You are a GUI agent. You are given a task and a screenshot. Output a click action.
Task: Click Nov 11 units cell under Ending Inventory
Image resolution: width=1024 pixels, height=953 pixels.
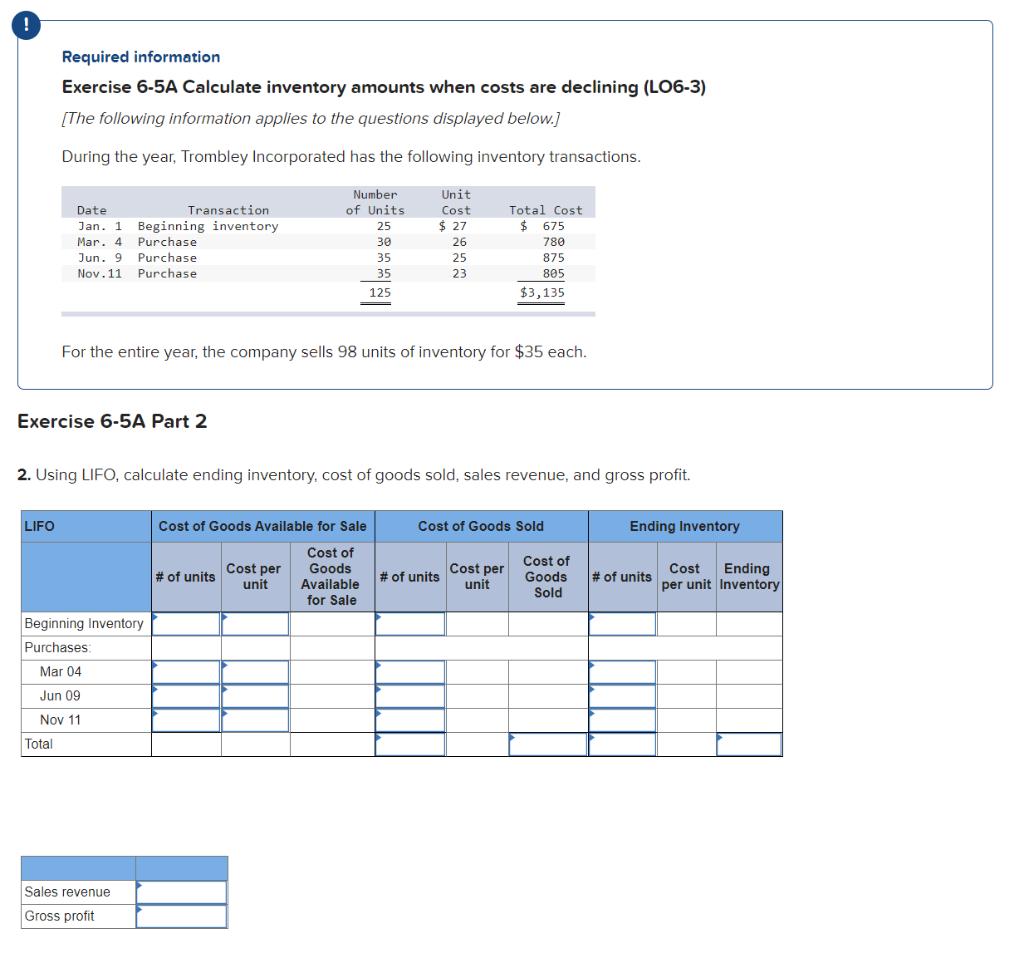tap(622, 719)
